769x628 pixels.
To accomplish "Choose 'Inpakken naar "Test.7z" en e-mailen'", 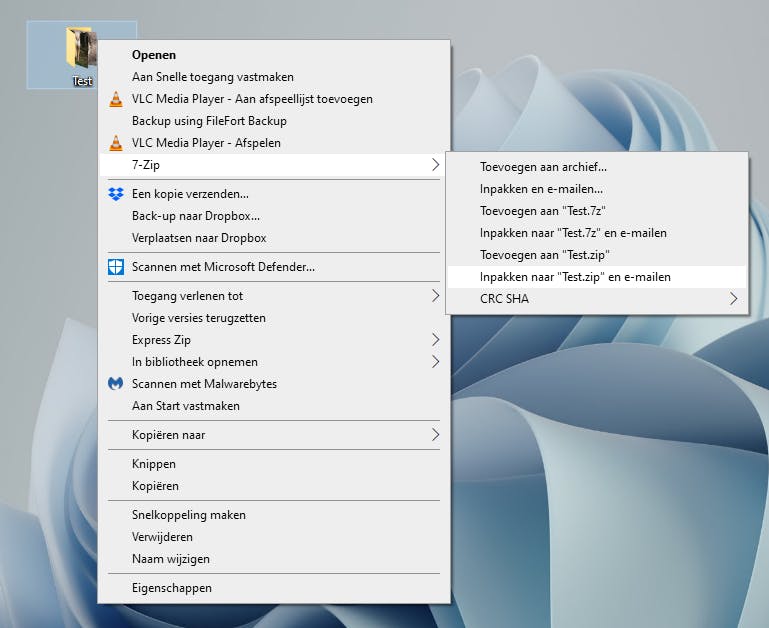I will click(x=597, y=233).
